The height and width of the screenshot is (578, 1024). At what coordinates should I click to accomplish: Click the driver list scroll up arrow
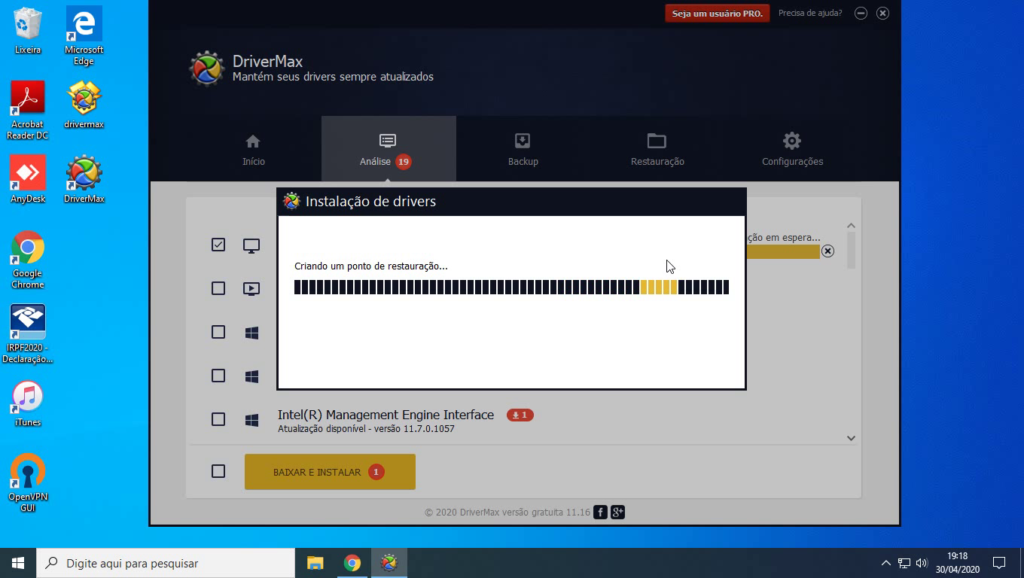851,226
